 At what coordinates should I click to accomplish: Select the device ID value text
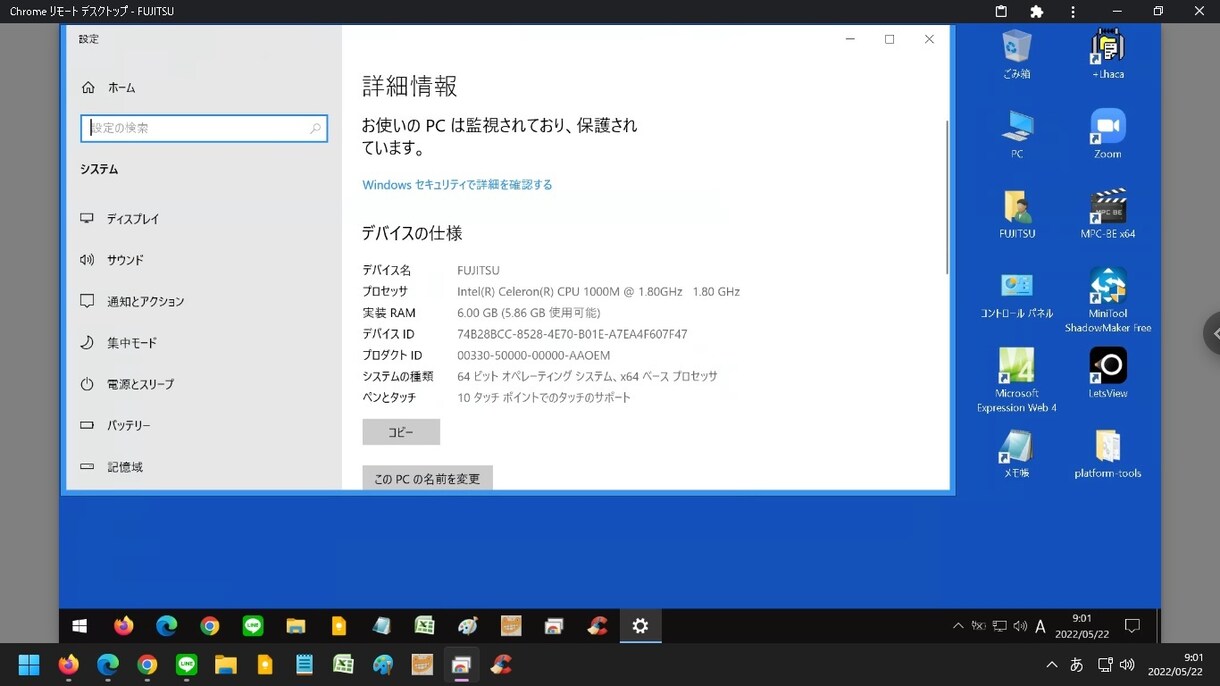pos(572,334)
